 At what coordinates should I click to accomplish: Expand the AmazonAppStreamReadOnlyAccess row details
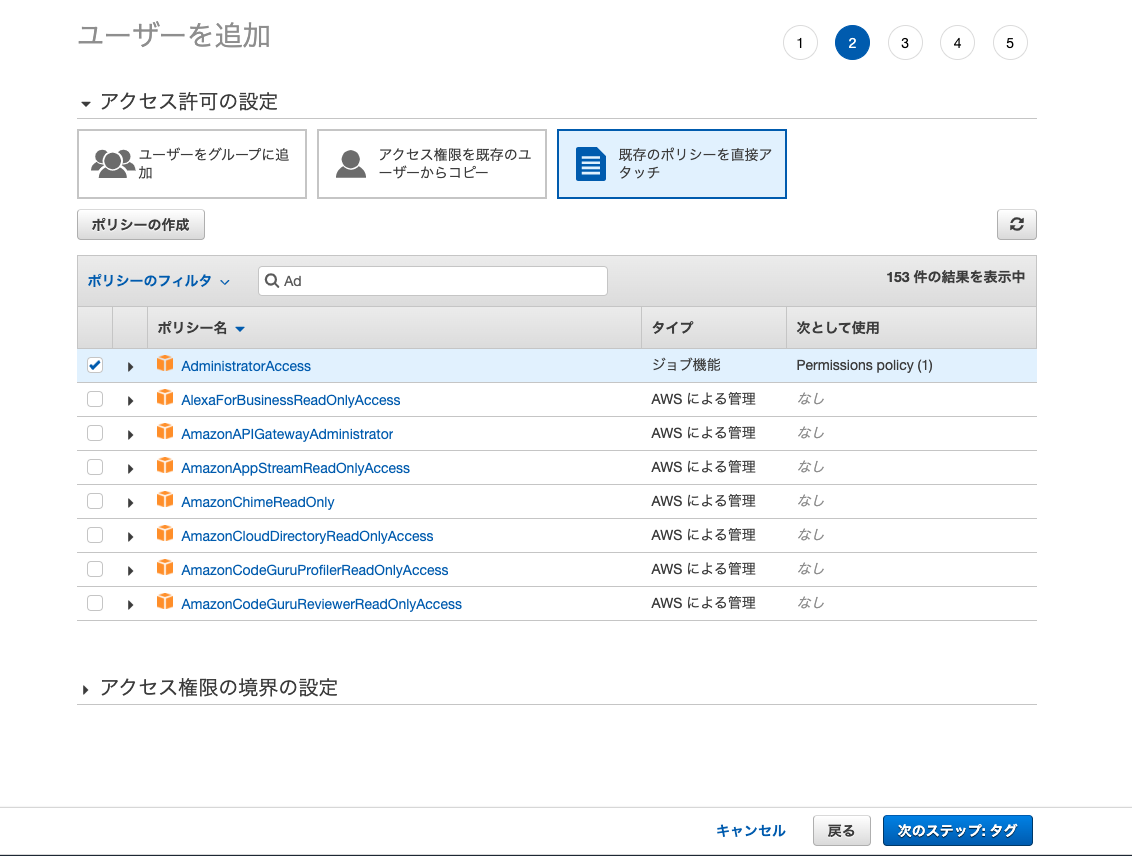pyautogui.click(x=130, y=468)
